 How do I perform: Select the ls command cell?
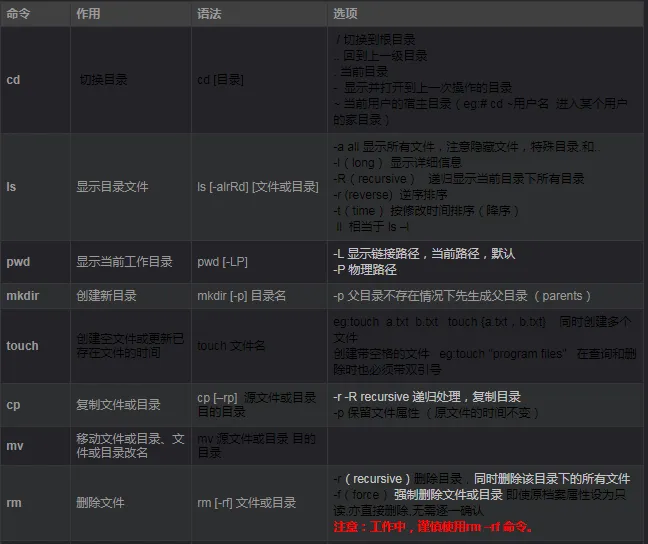35,187
